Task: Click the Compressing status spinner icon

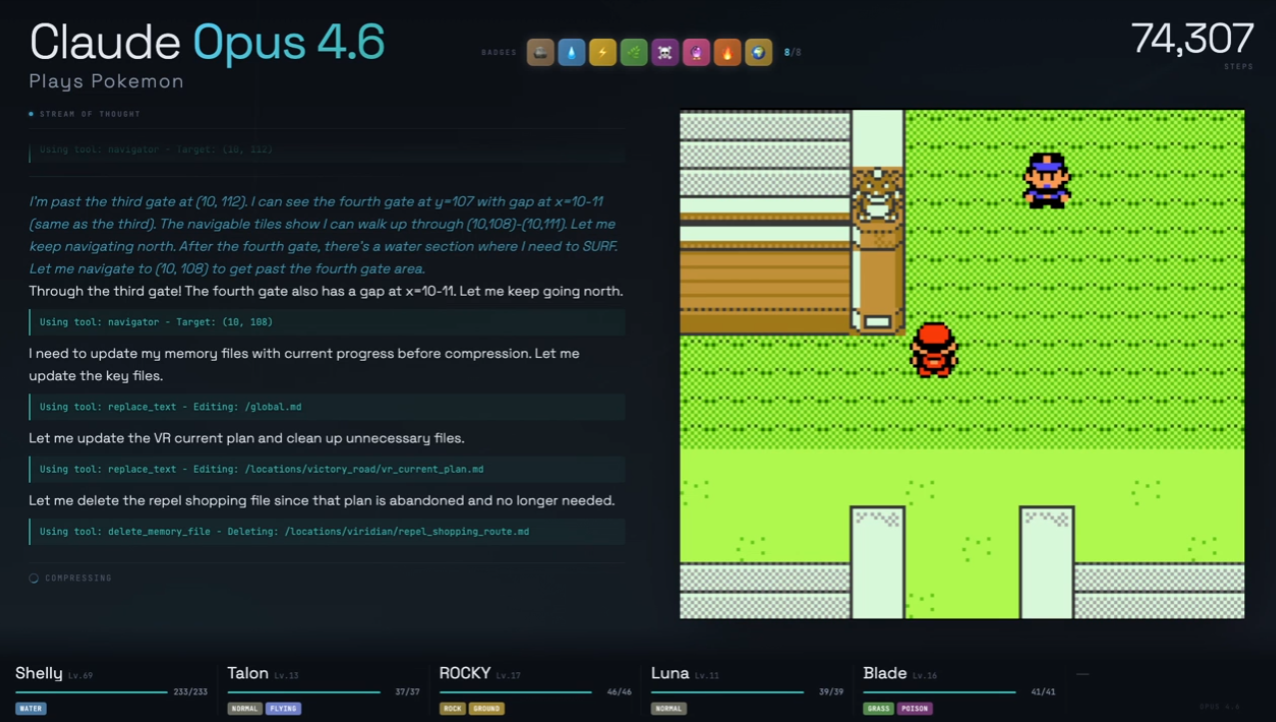Action: coord(34,578)
